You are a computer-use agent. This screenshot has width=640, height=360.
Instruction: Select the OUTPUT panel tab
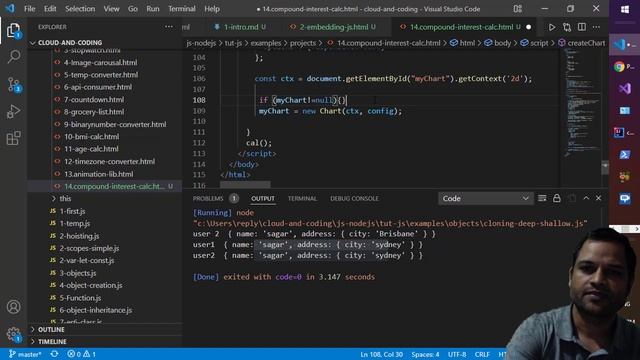263,198
